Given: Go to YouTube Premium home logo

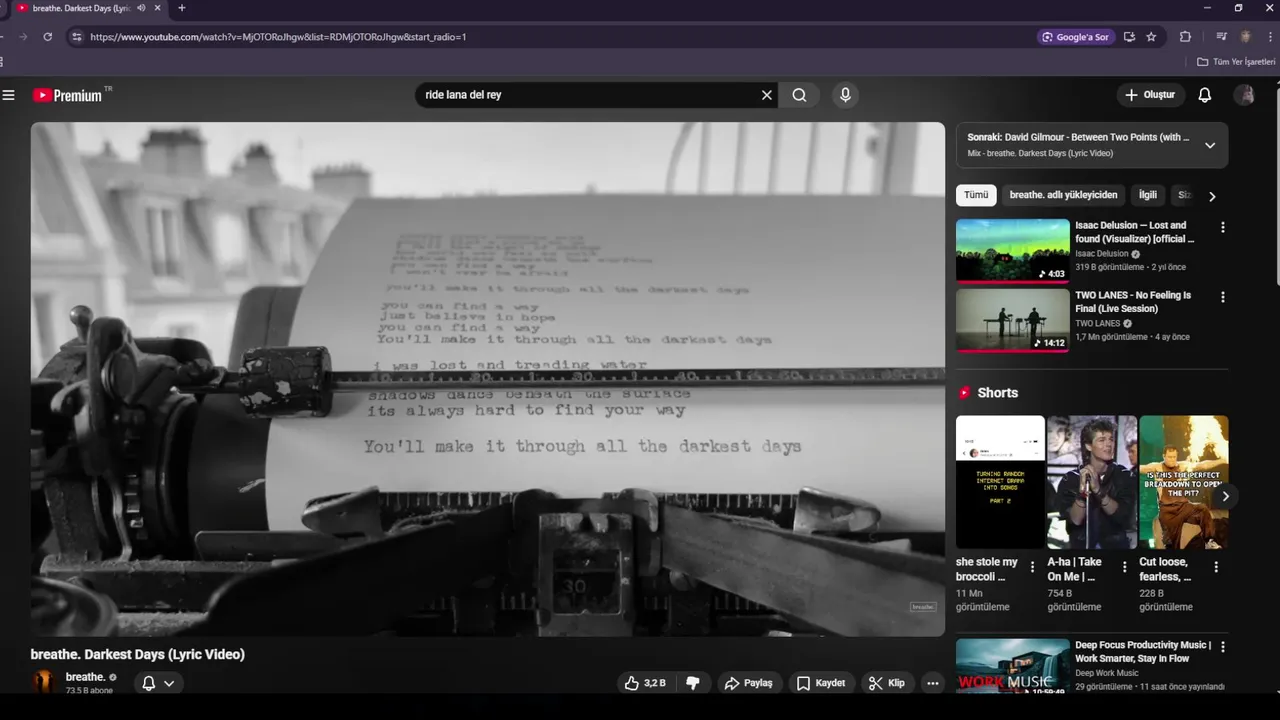Looking at the screenshot, I should pos(67,95).
